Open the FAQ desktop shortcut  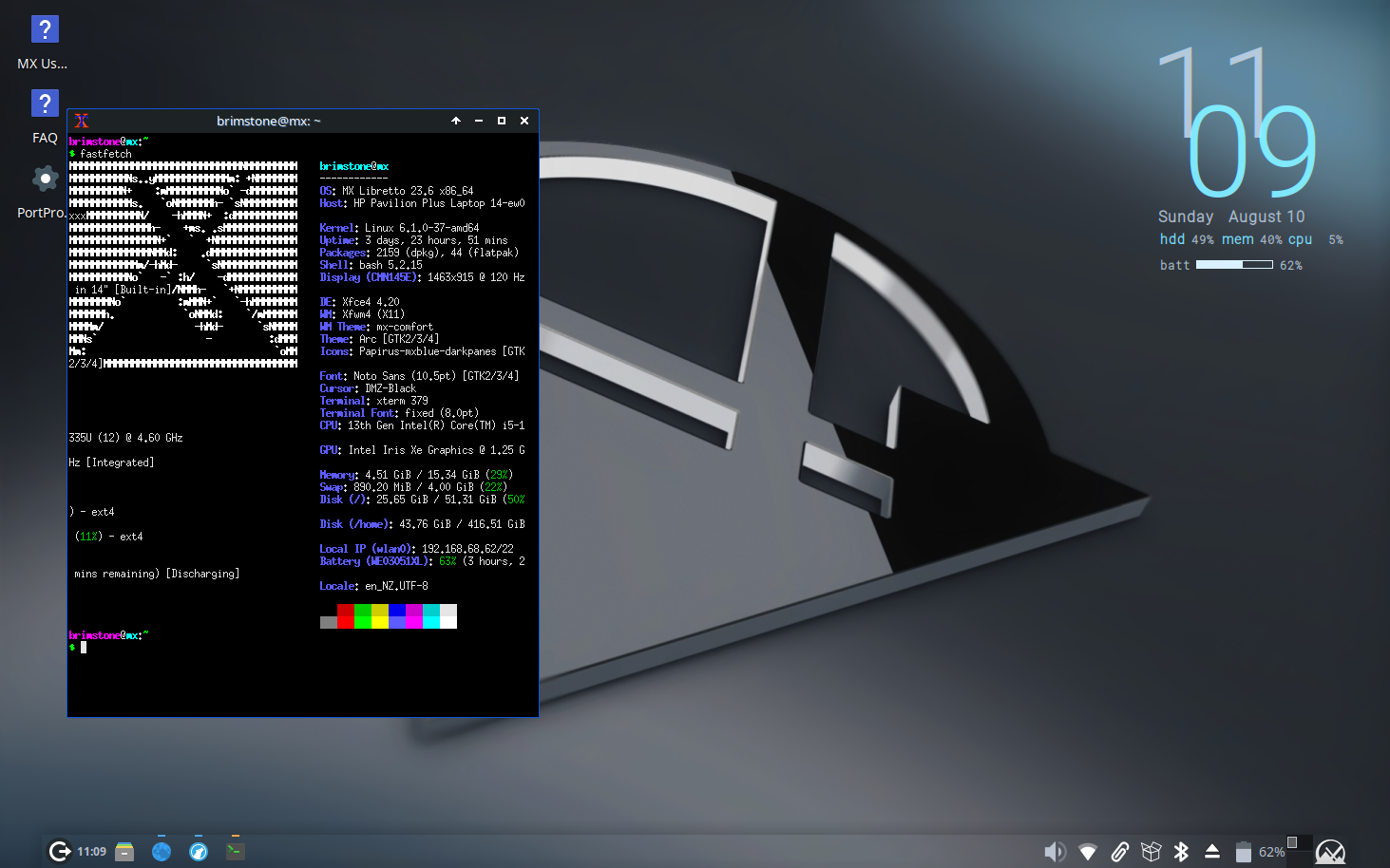44,104
